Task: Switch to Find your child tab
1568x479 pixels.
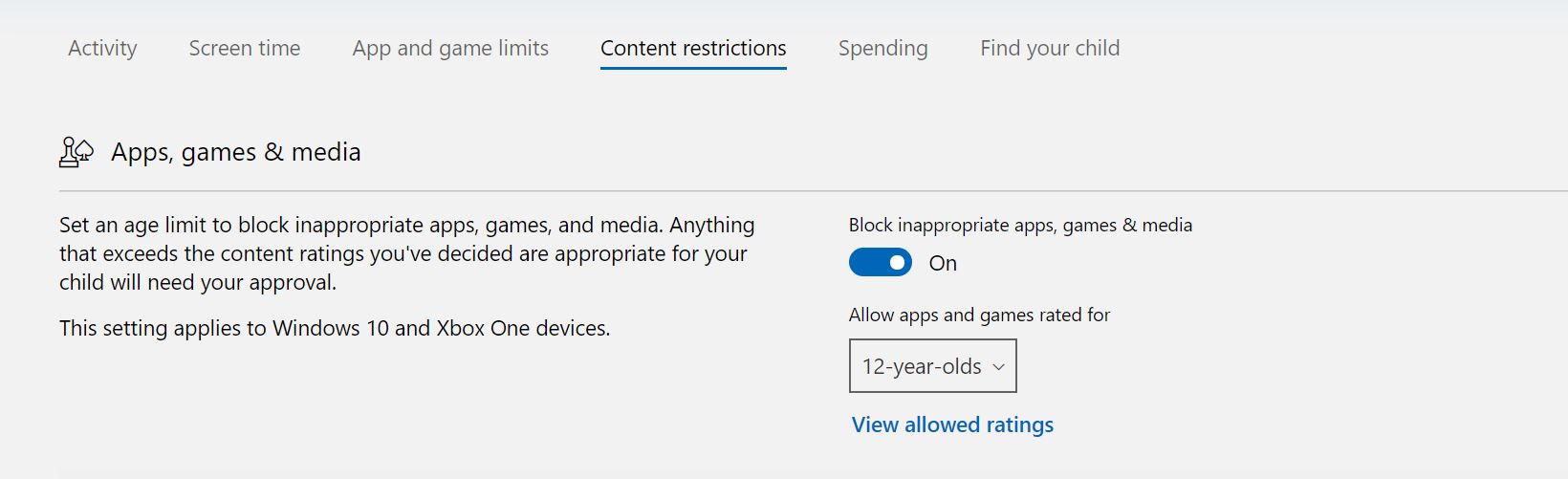Action: [1050, 48]
